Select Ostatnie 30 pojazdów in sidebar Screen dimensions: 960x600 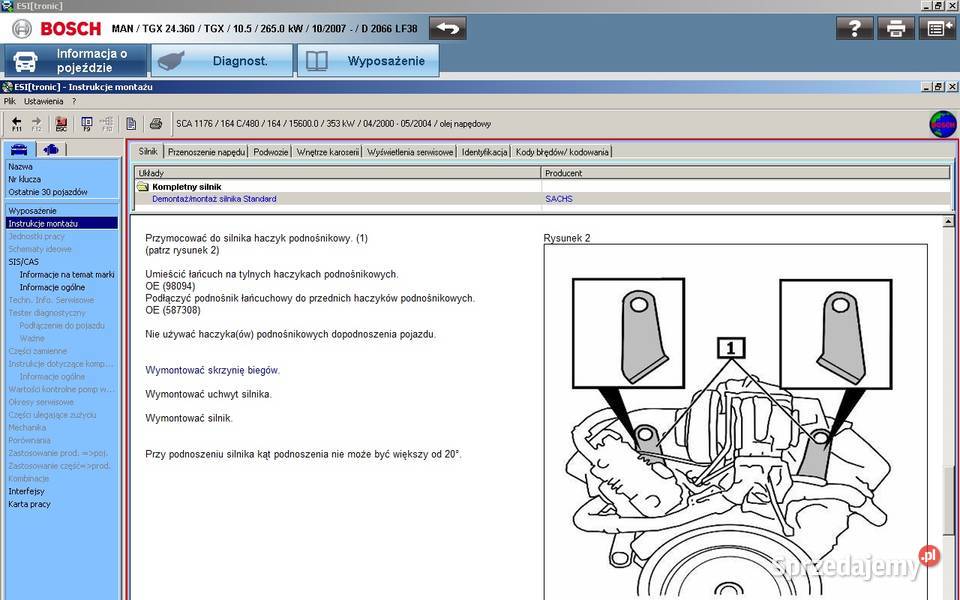(48, 192)
